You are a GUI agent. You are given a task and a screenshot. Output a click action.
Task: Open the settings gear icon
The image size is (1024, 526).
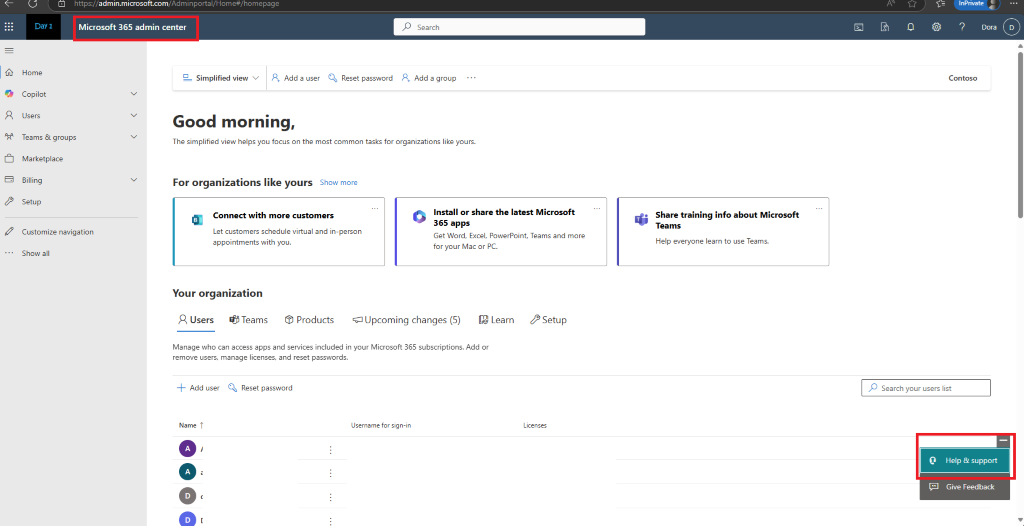click(x=936, y=27)
